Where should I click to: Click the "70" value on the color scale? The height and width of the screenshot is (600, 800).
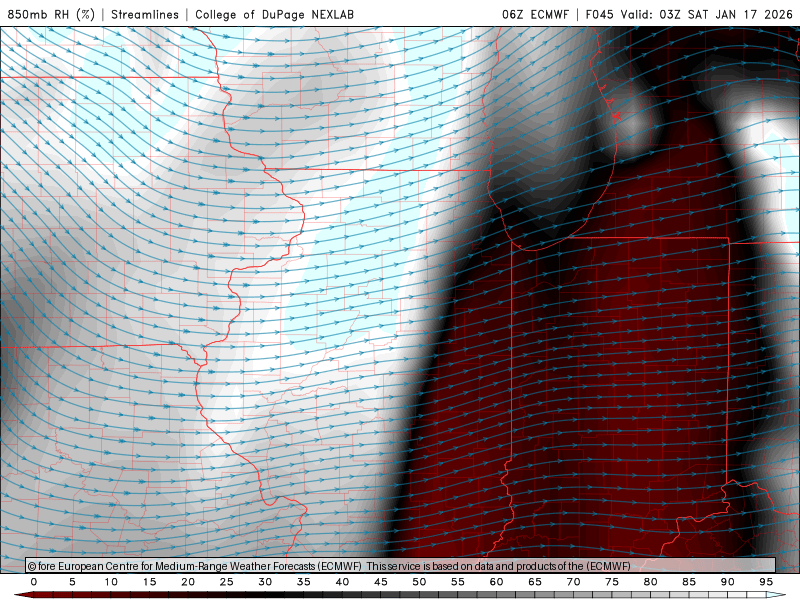[573, 582]
